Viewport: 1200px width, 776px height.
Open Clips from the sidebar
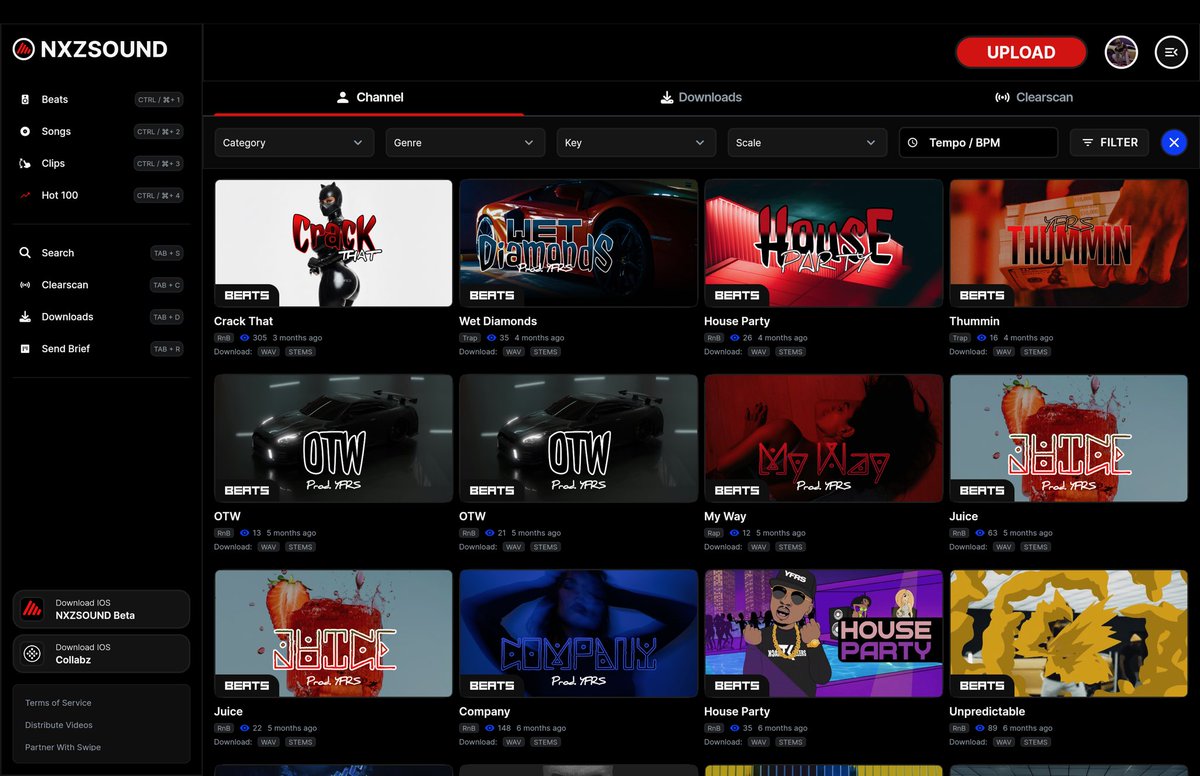click(101, 163)
